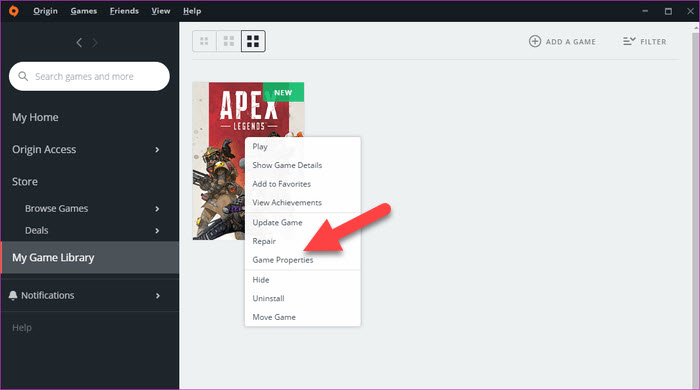Select Repair from the context menu
The width and height of the screenshot is (700, 390).
303,241
